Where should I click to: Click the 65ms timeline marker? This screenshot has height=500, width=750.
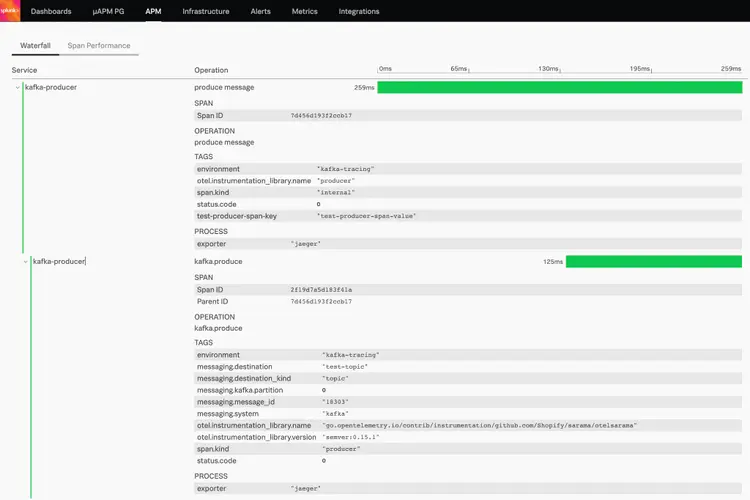coord(459,69)
